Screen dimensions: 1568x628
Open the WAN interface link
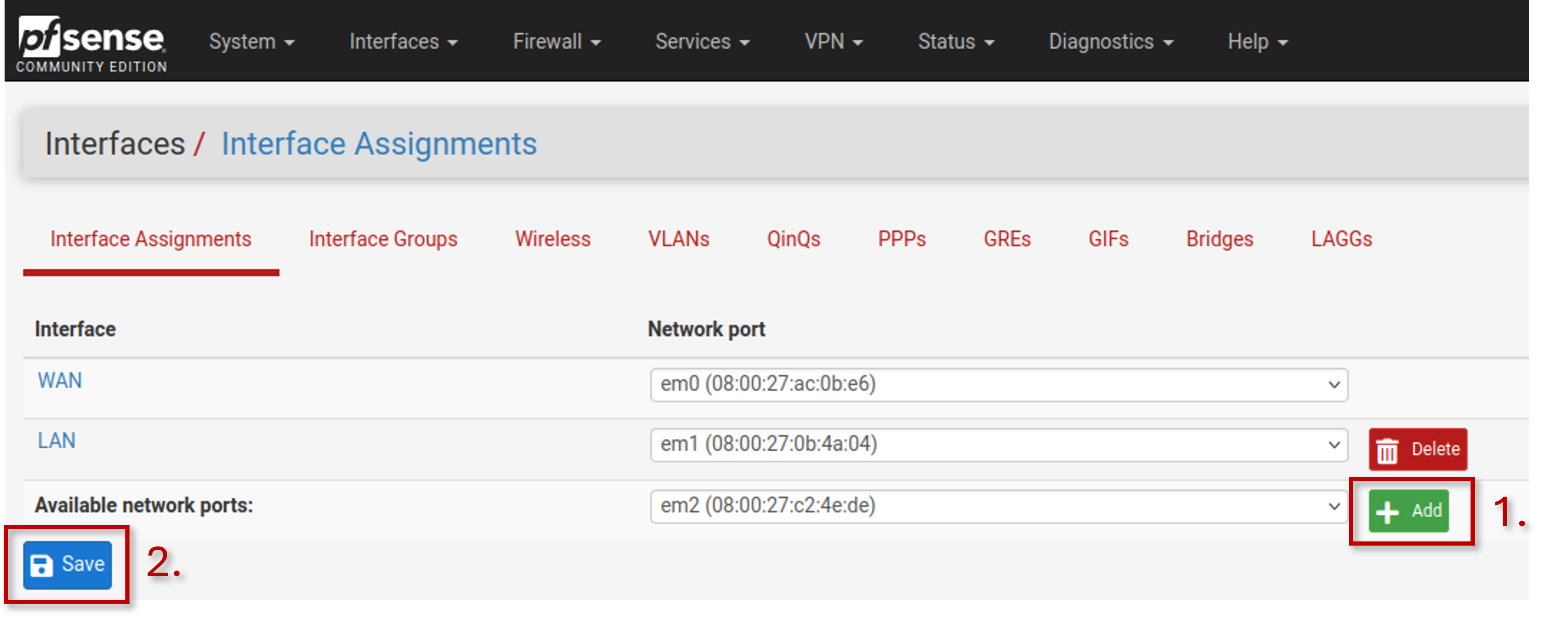click(x=60, y=381)
